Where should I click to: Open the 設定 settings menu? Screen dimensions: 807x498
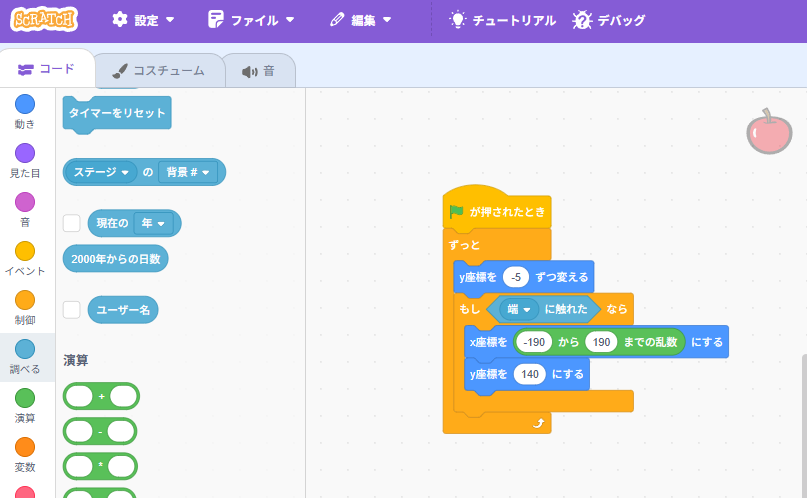coord(142,20)
